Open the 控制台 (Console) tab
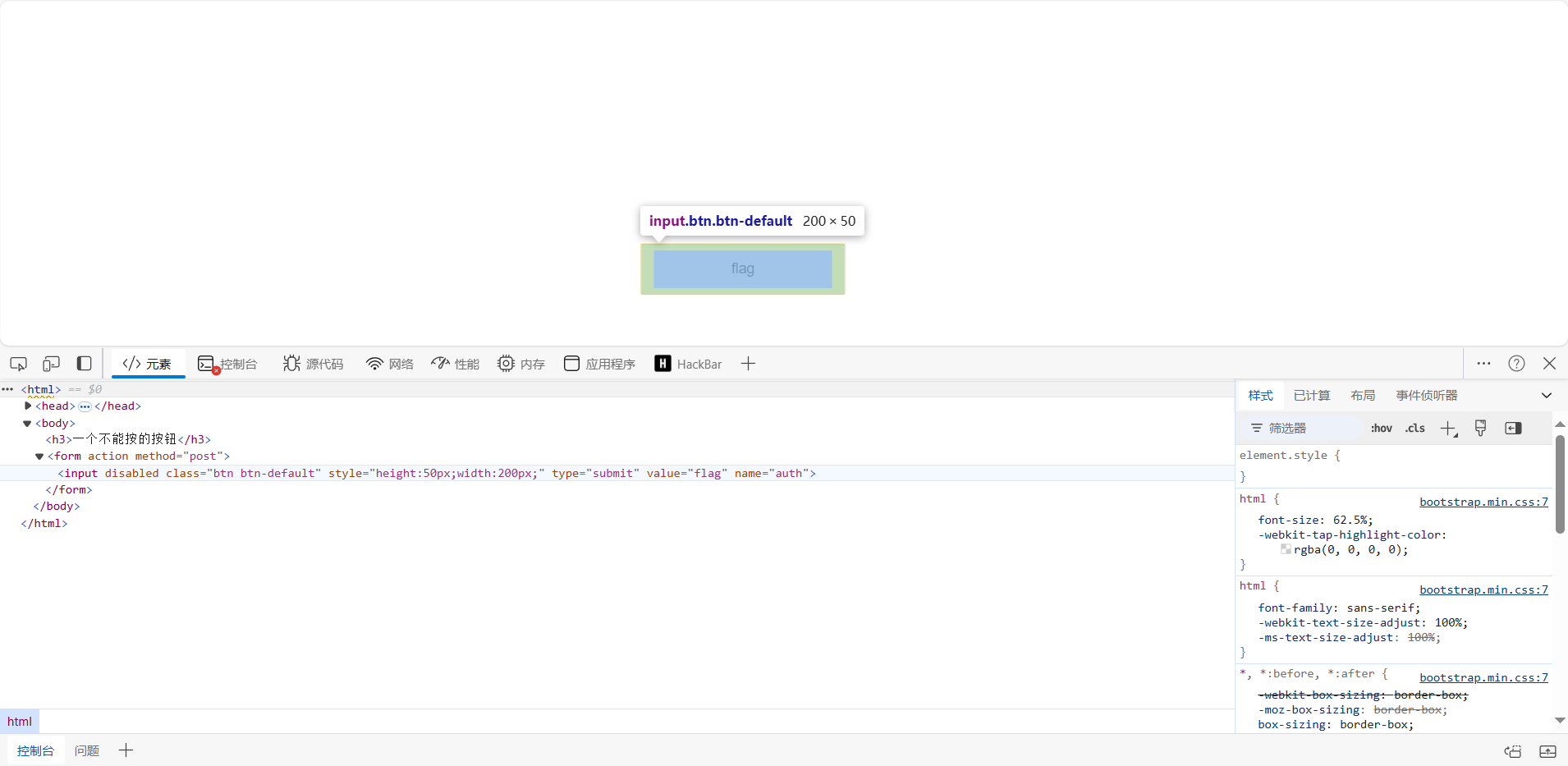Image resolution: width=1568 pixels, height=766 pixels. tap(228, 364)
